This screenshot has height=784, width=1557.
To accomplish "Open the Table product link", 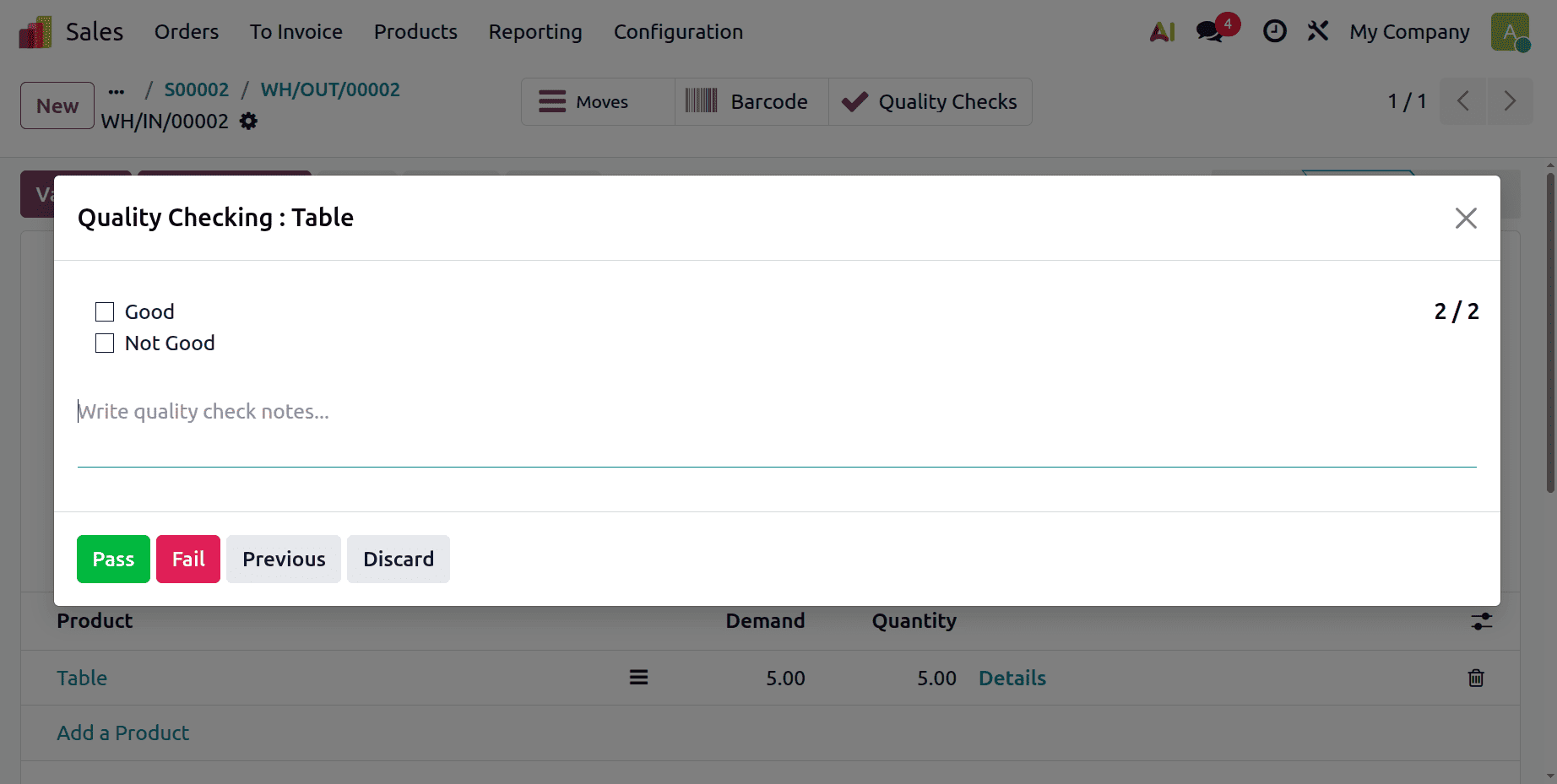I will (x=82, y=678).
